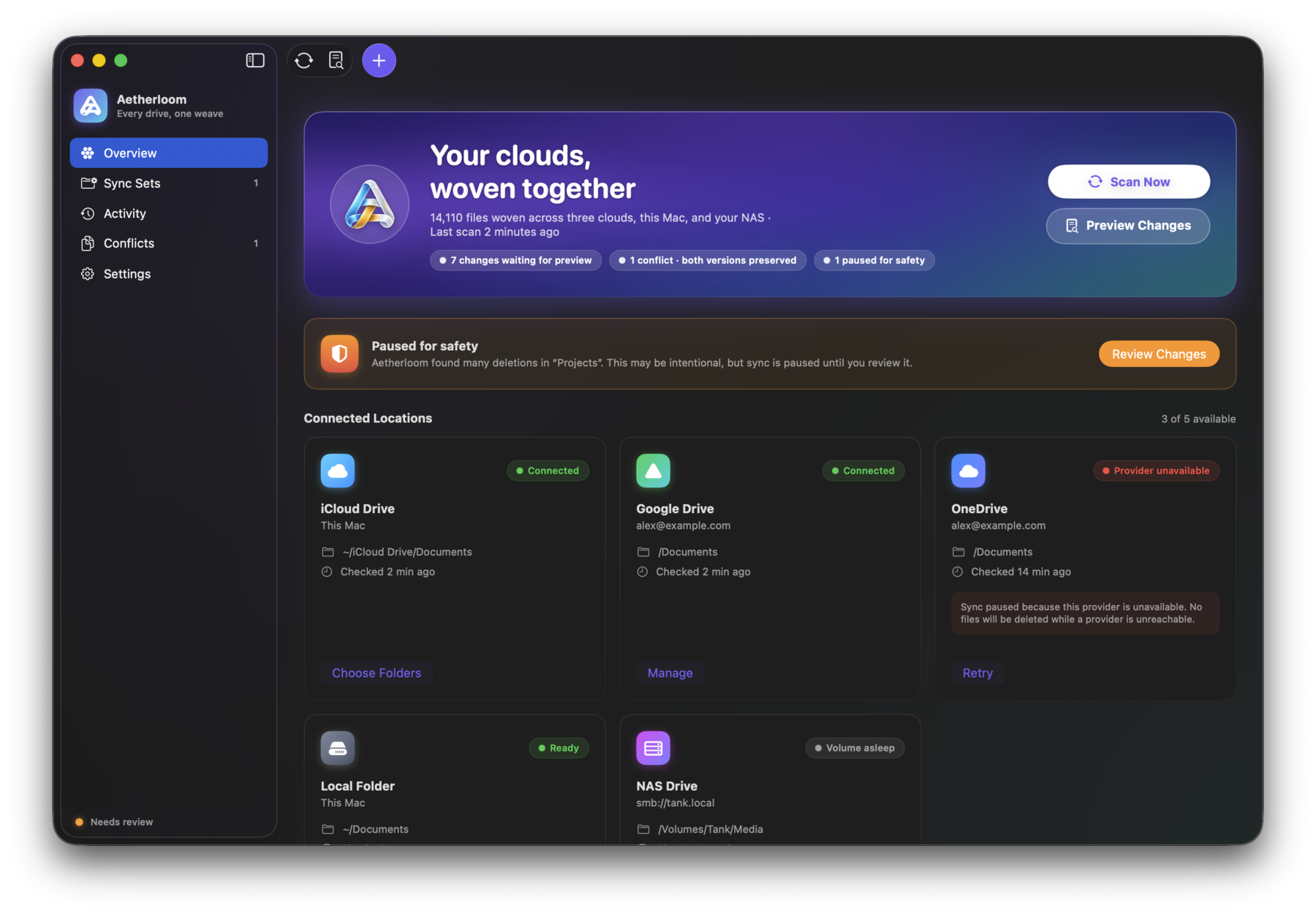1316x915 pixels.
Task: Click the Paused for safety heading
Action: click(x=424, y=346)
